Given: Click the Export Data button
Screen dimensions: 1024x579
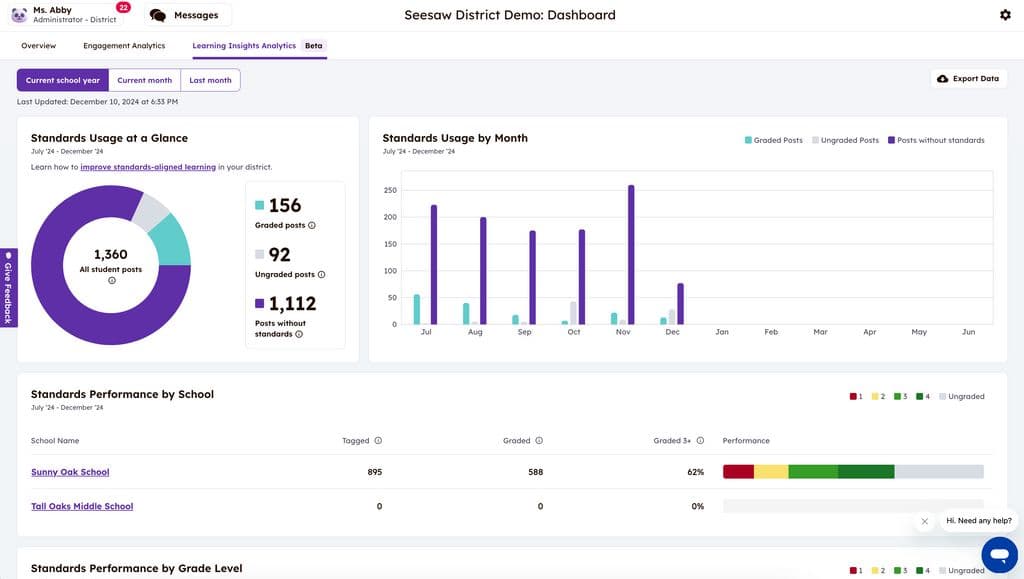Looking at the screenshot, I should click(968, 79).
